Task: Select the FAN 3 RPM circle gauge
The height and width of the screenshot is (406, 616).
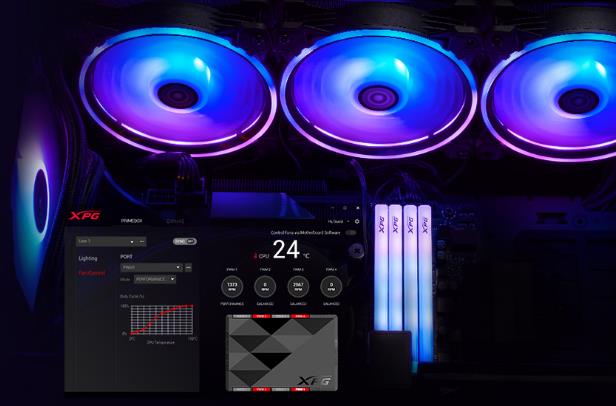Action: (298, 285)
